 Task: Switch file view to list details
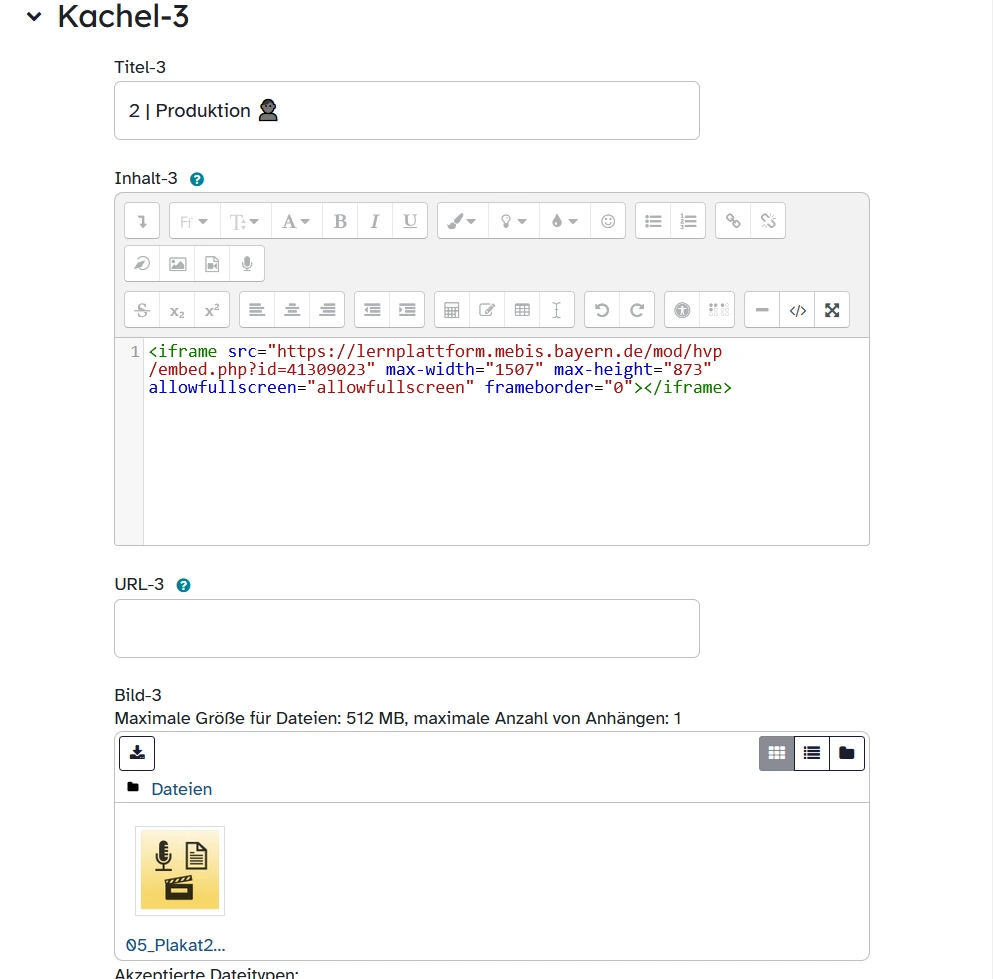coord(812,753)
